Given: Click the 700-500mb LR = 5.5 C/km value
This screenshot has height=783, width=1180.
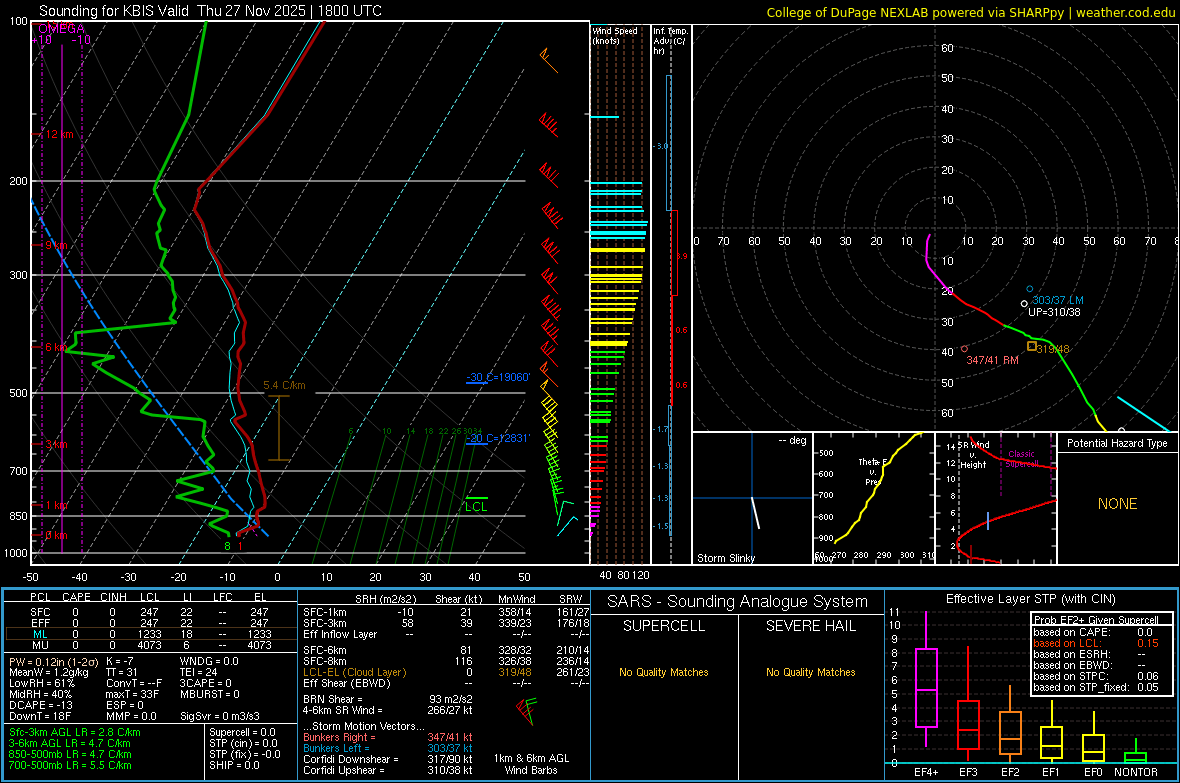Looking at the screenshot, I should (x=70, y=765).
